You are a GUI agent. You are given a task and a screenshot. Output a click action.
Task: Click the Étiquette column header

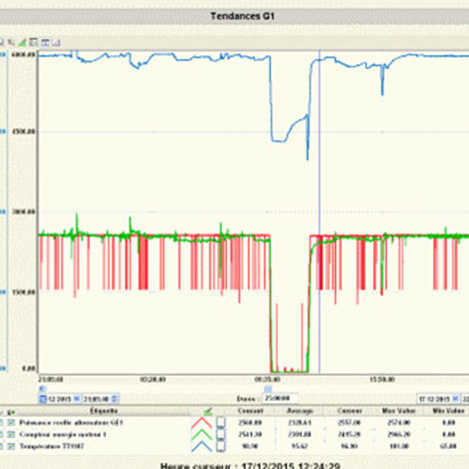click(104, 411)
